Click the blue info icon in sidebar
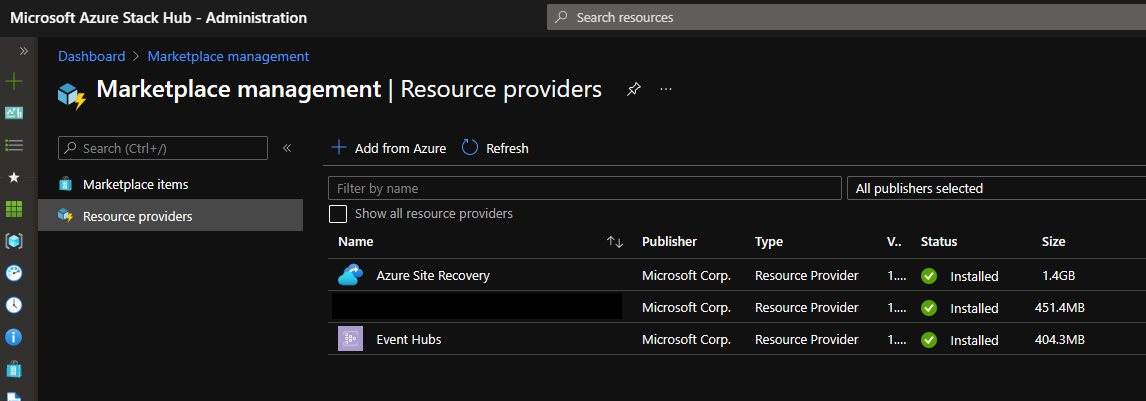The width and height of the screenshot is (1146, 401). pos(14,337)
